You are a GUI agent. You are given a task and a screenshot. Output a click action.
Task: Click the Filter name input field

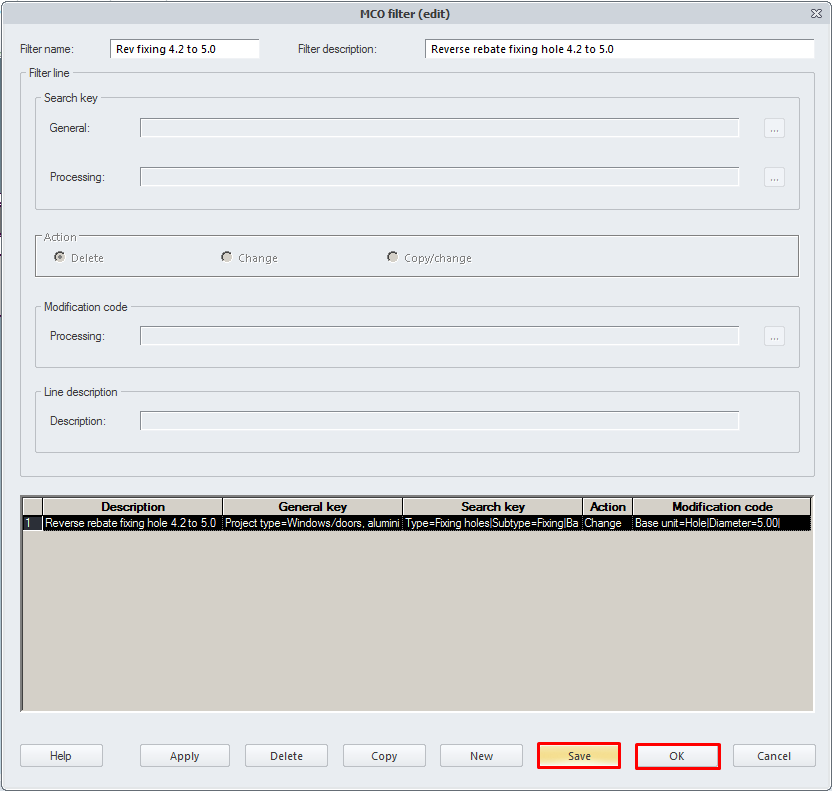click(184, 49)
